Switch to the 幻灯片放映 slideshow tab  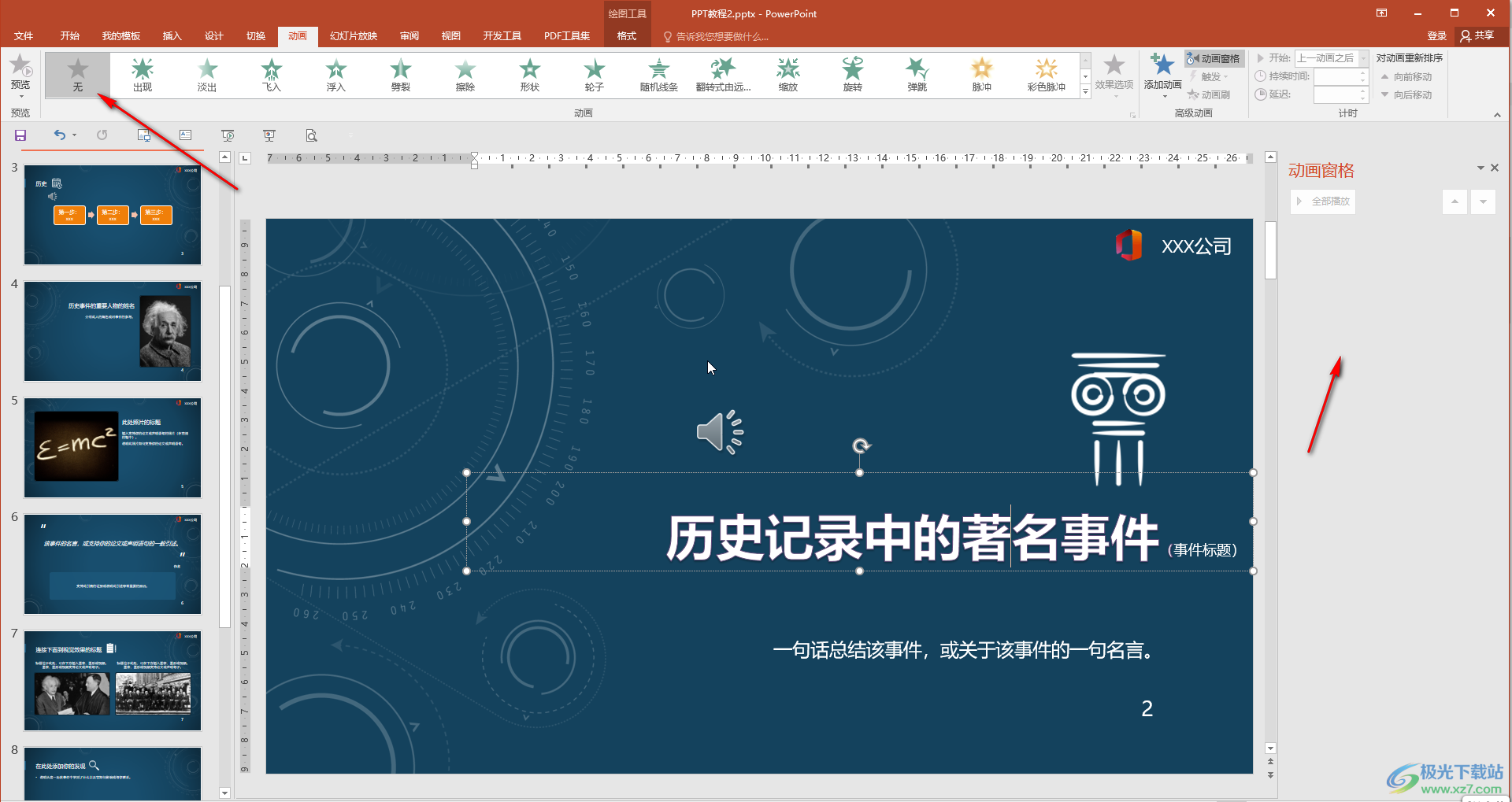[354, 36]
